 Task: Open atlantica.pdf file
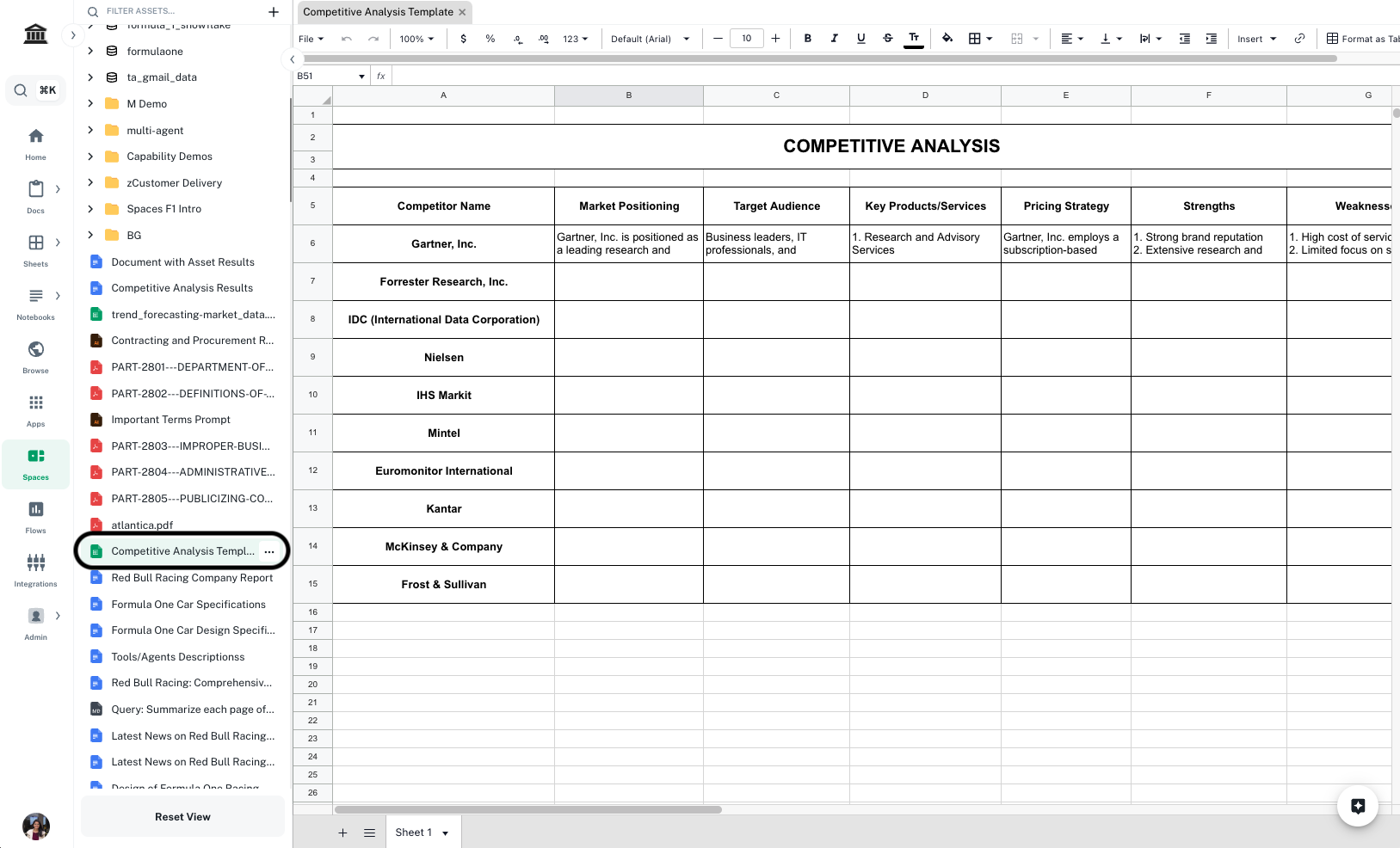142,525
